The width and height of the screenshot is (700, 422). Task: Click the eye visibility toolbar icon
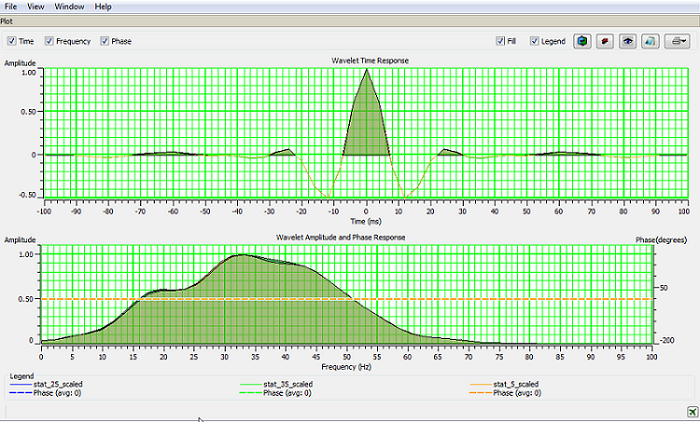[628, 41]
